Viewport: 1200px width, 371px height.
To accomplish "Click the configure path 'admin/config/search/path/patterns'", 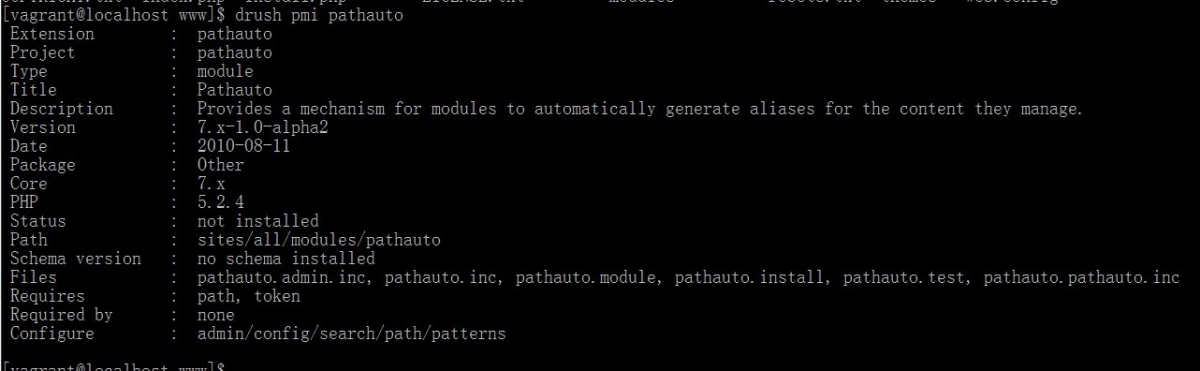I will click(351, 333).
